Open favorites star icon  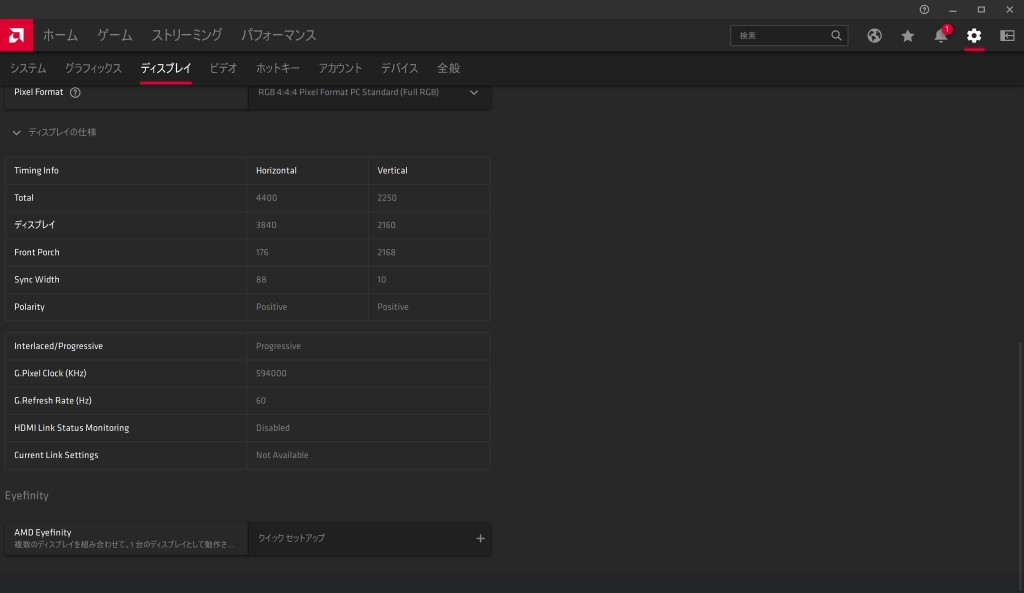click(908, 35)
